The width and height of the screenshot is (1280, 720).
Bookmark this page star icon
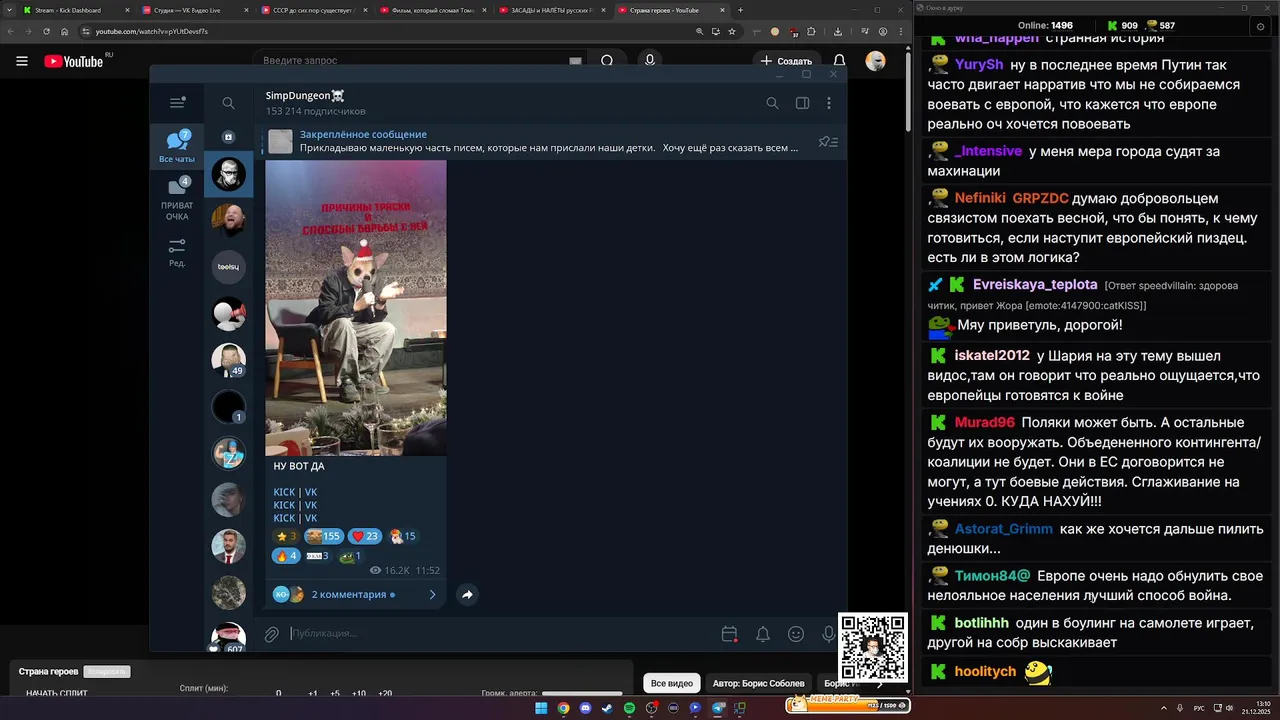[x=732, y=31]
